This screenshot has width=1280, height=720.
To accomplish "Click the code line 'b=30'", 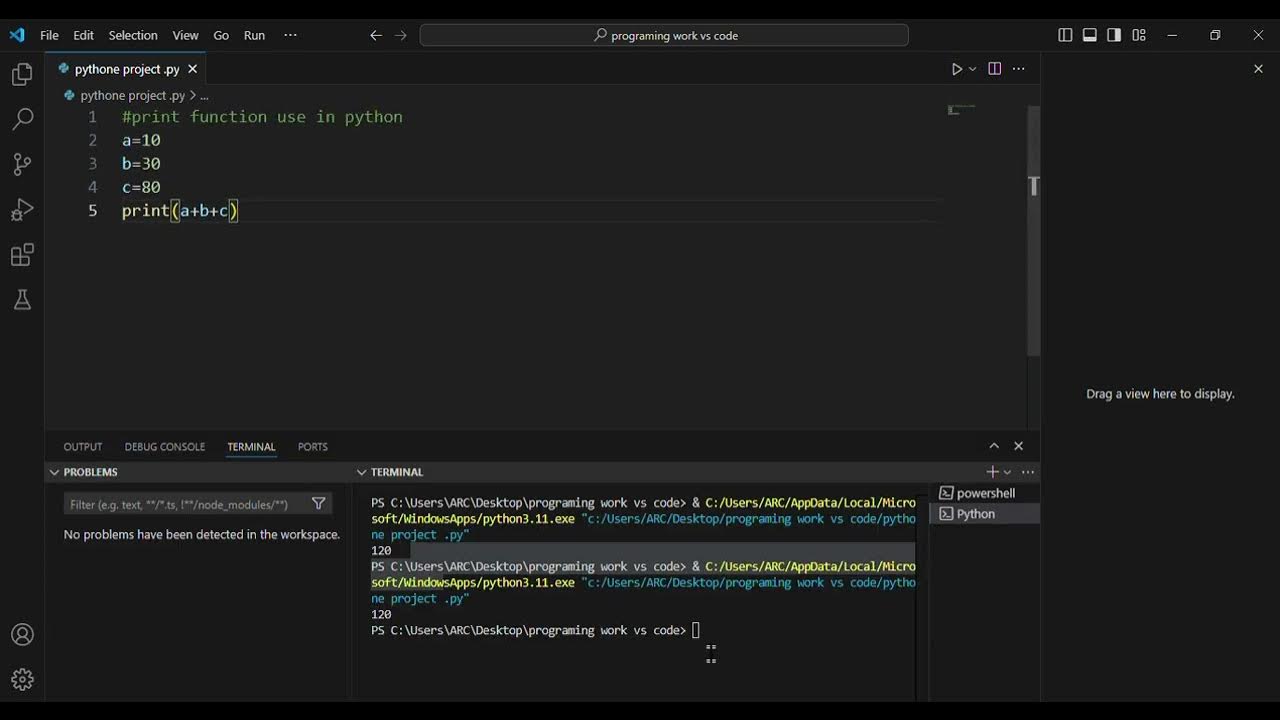I will [141, 164].
